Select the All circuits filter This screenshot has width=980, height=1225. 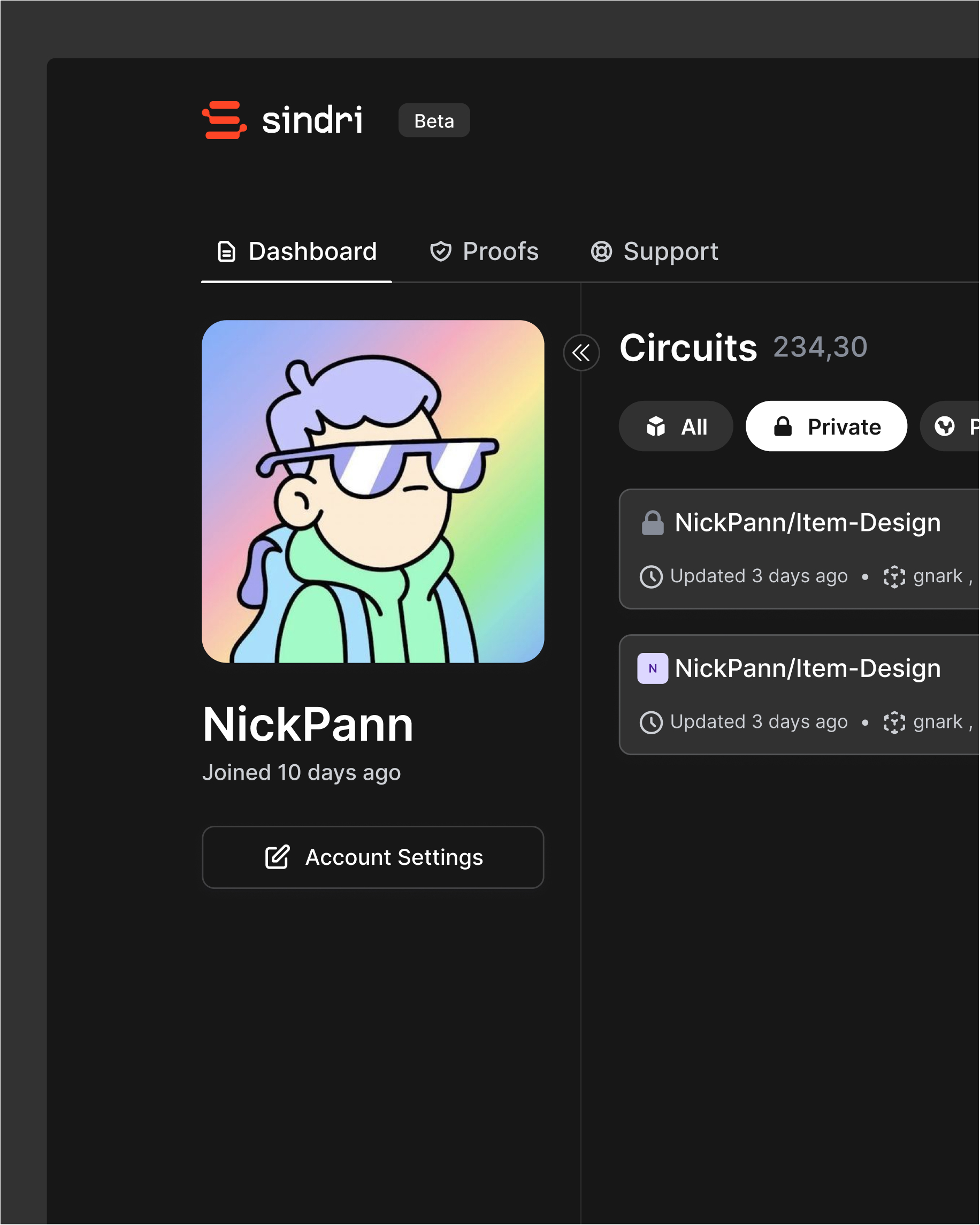point(676,427)
